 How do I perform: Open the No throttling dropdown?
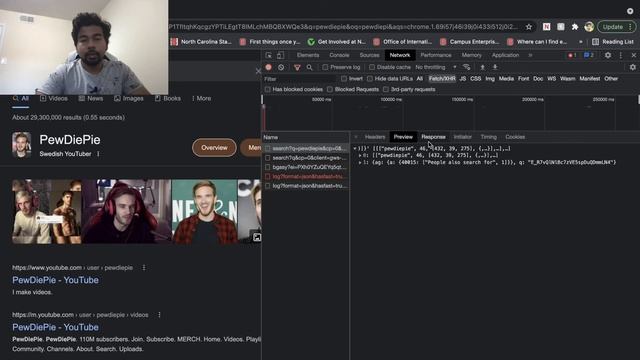coord(436,67)
